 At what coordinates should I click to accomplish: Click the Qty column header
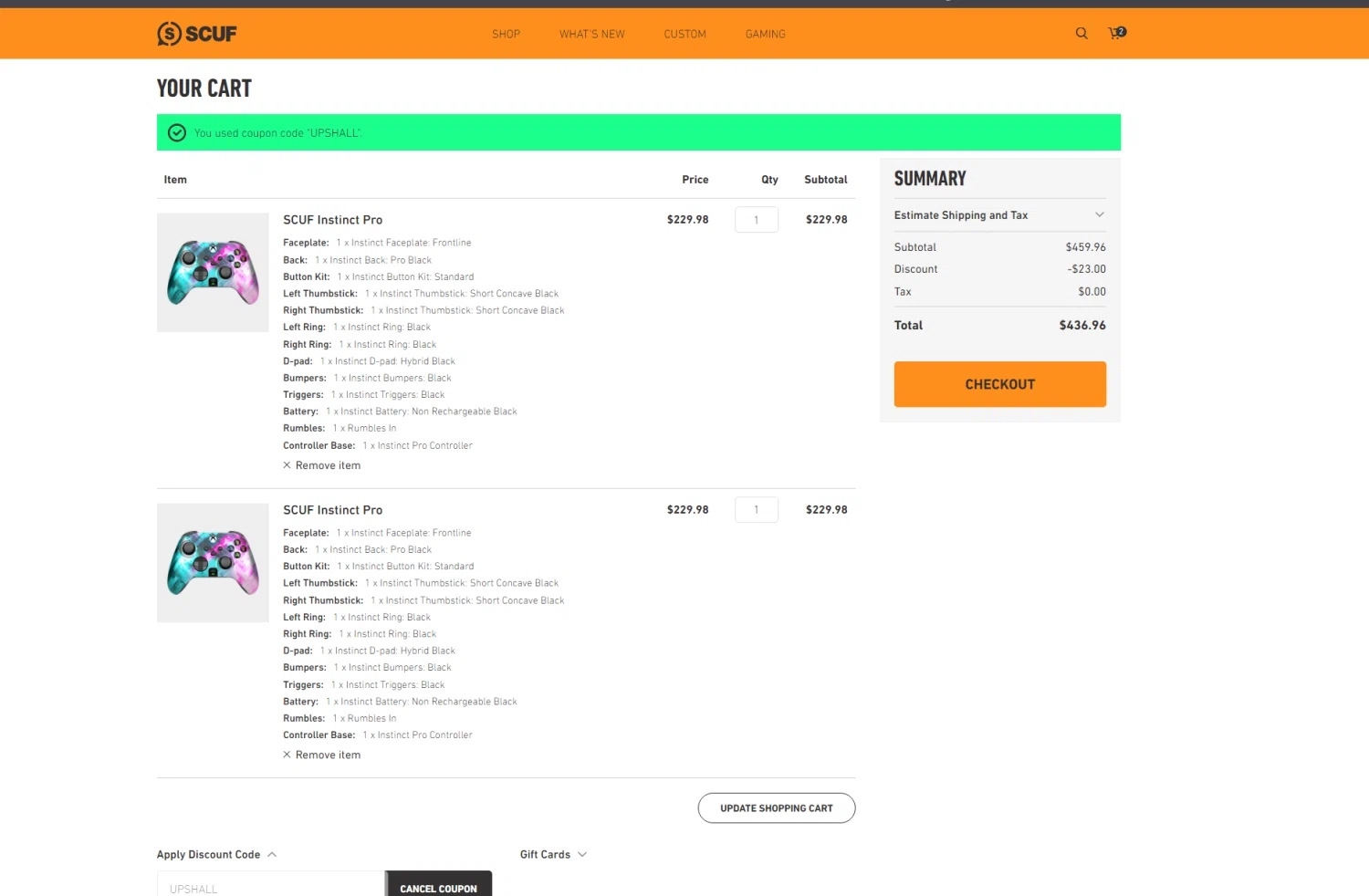coord(769,180)
